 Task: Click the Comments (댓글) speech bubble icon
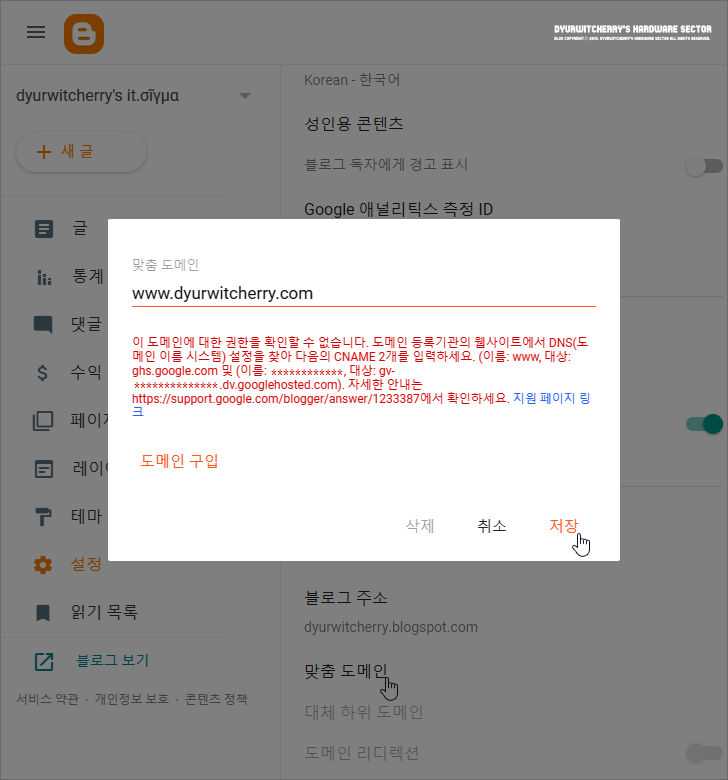pos(43,325)
